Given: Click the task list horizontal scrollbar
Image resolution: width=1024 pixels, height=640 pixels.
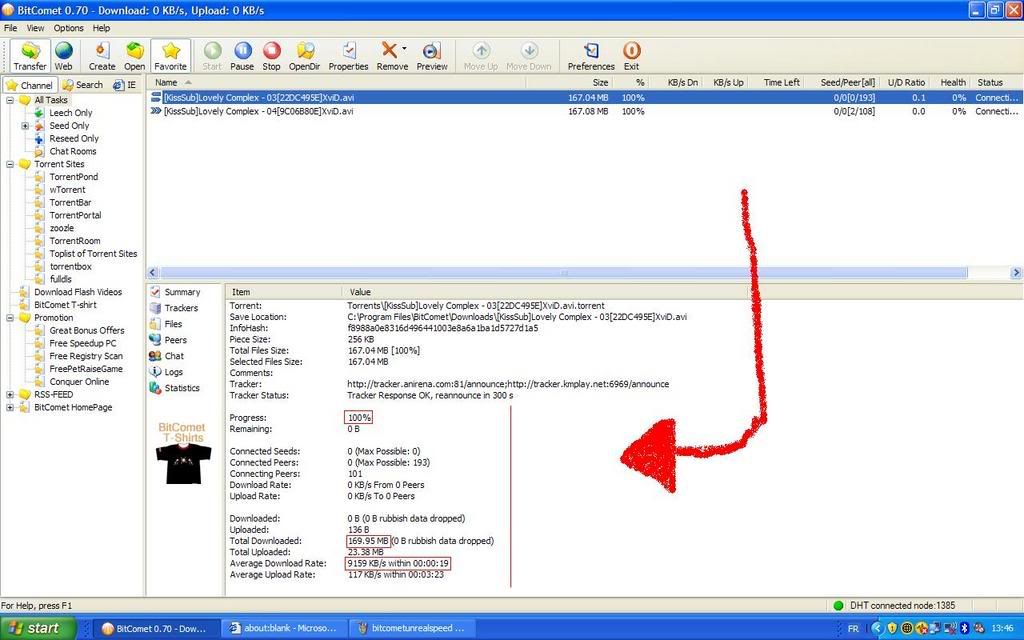Looking at the screenshot, I should 564,272.
